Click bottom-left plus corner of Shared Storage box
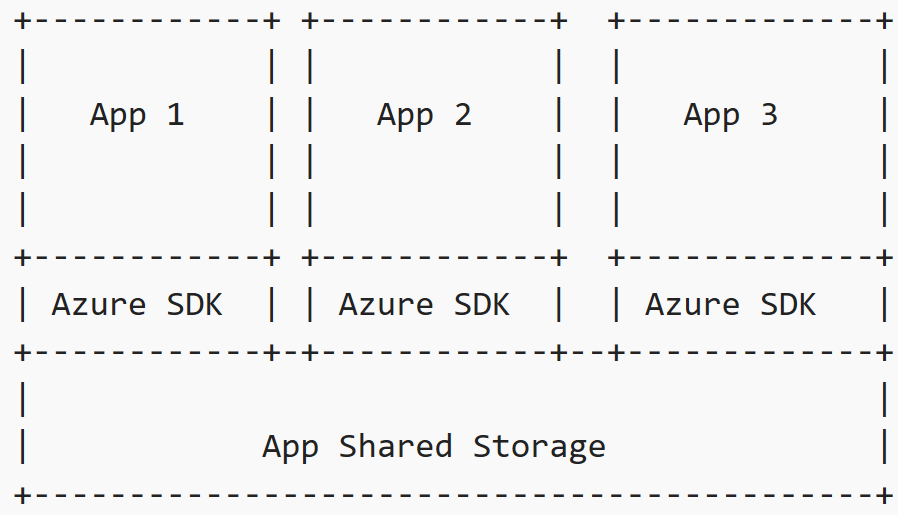Viewport: 898px width, 515px height. point(22,494)
